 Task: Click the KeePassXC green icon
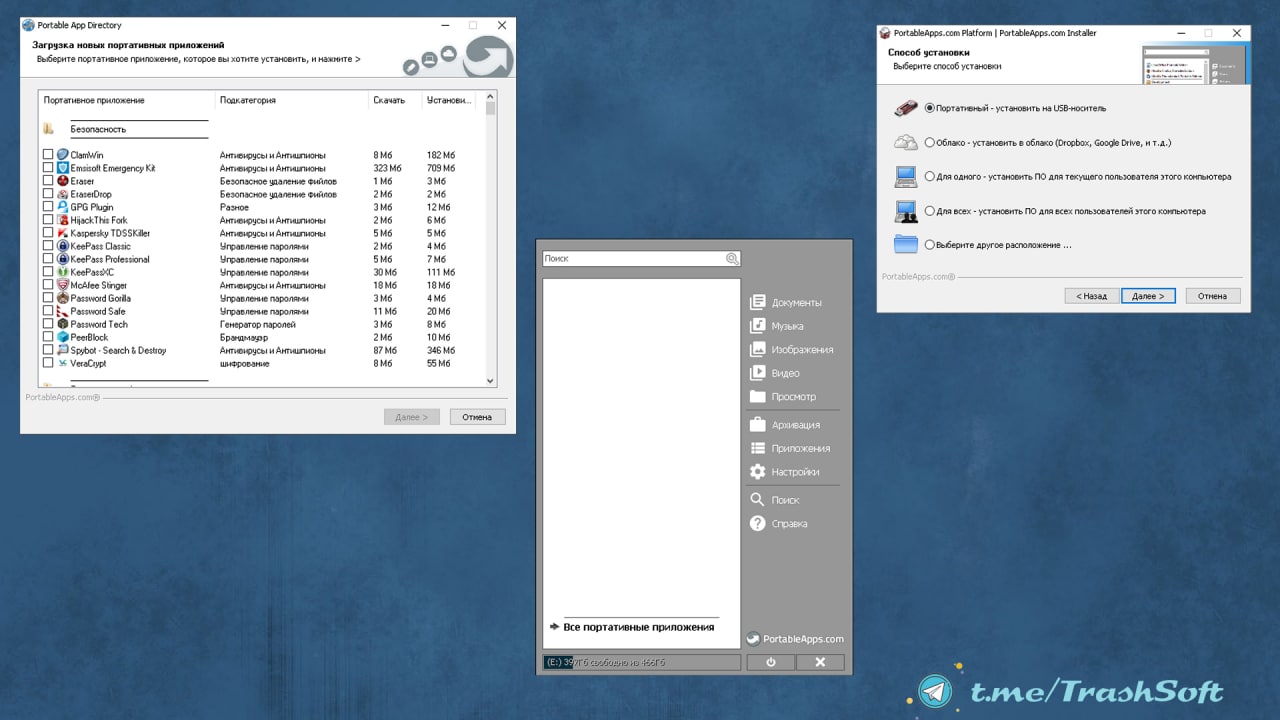62,272
